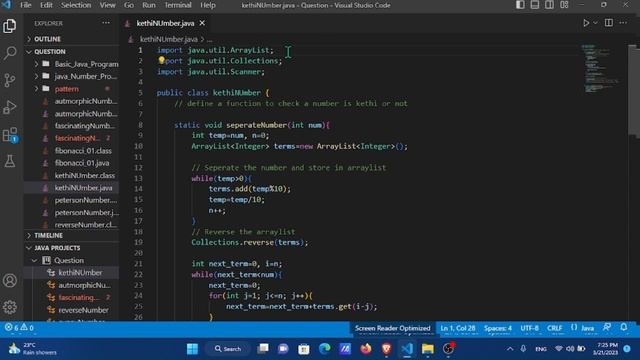Open the Go menu

129,5
